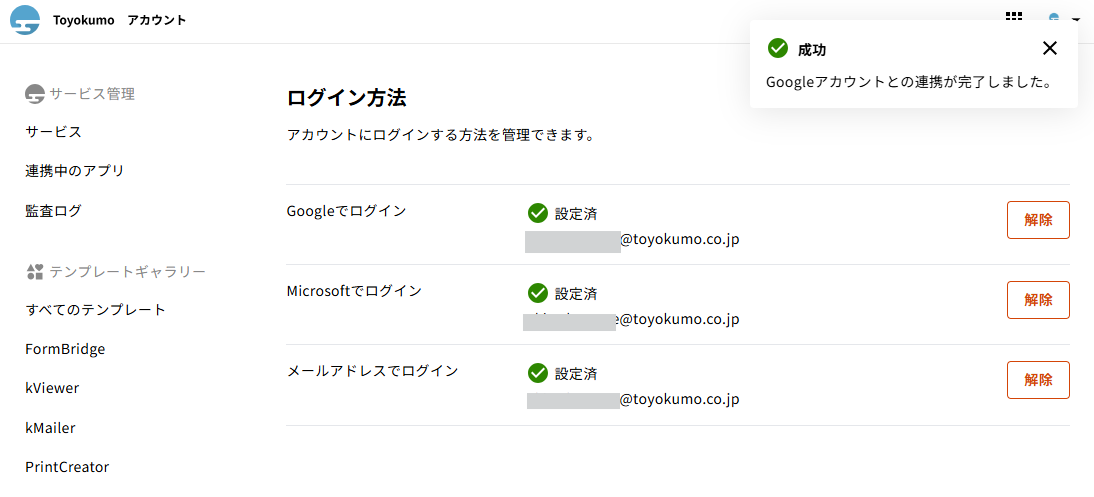1094x497 pixels.
Task: Click the green success checkmark in notification
Action: click(x=777, y=48)
